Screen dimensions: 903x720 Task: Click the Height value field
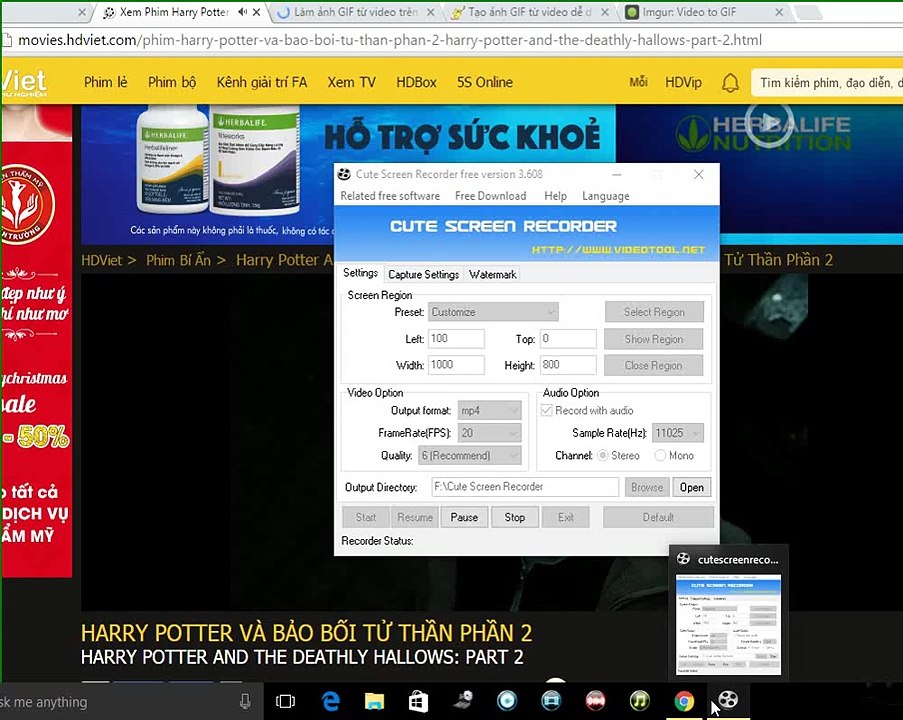[568, 365]
